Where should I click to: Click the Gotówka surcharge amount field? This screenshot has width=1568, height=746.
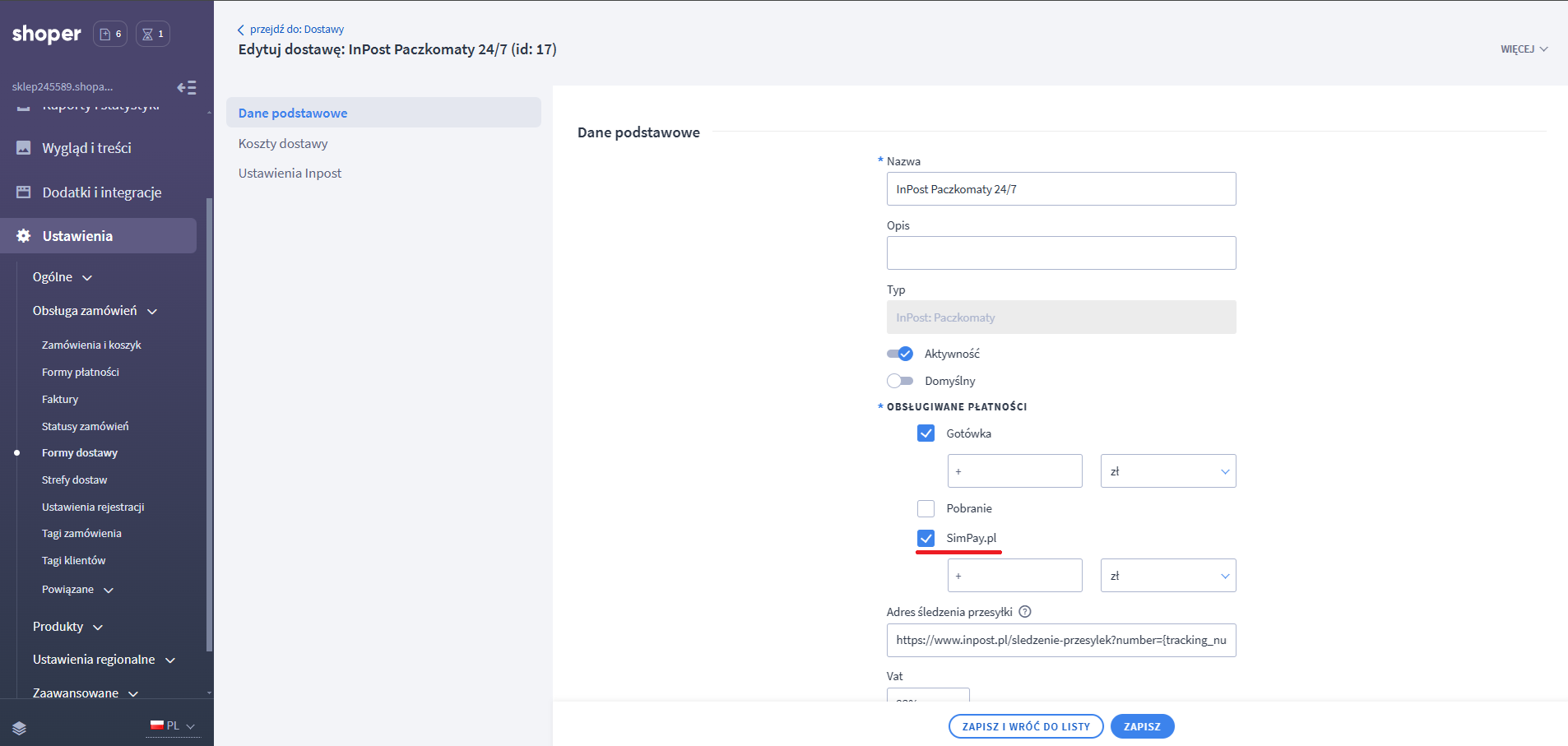tap(1015, 471)
